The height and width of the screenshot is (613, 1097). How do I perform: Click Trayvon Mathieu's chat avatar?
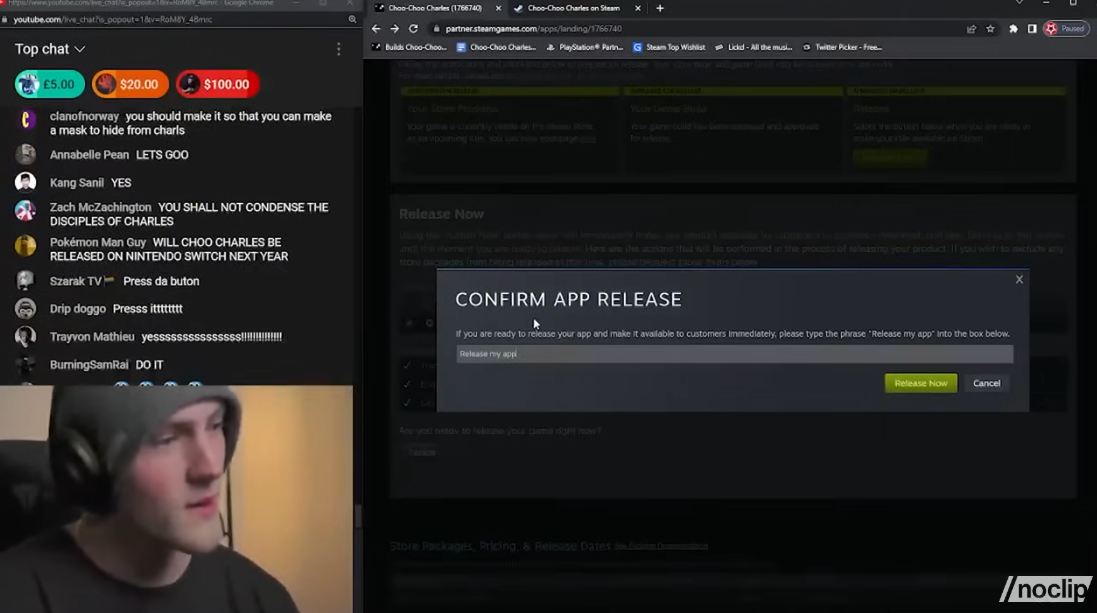[x=25, y=336]
